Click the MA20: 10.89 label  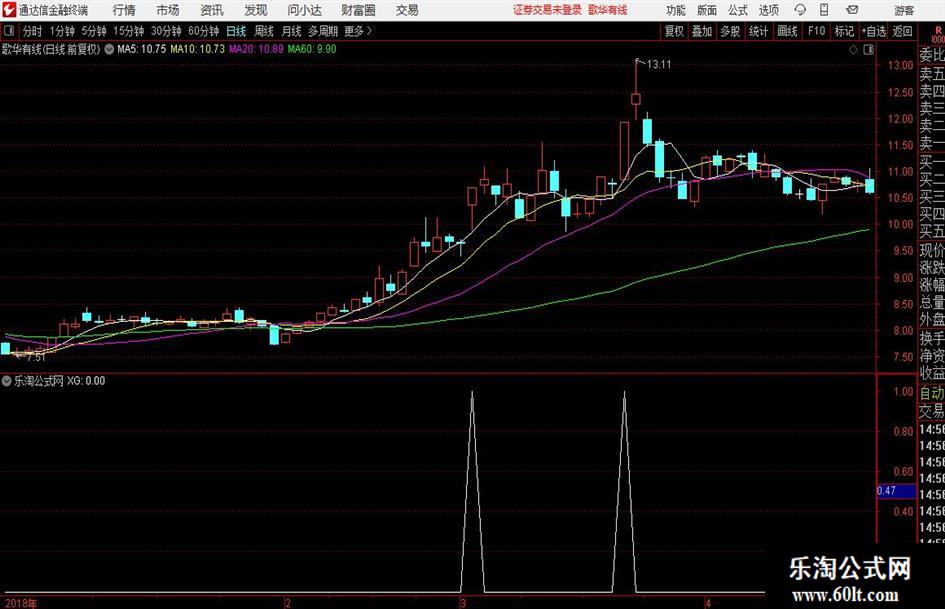click(x=256, y=49)
